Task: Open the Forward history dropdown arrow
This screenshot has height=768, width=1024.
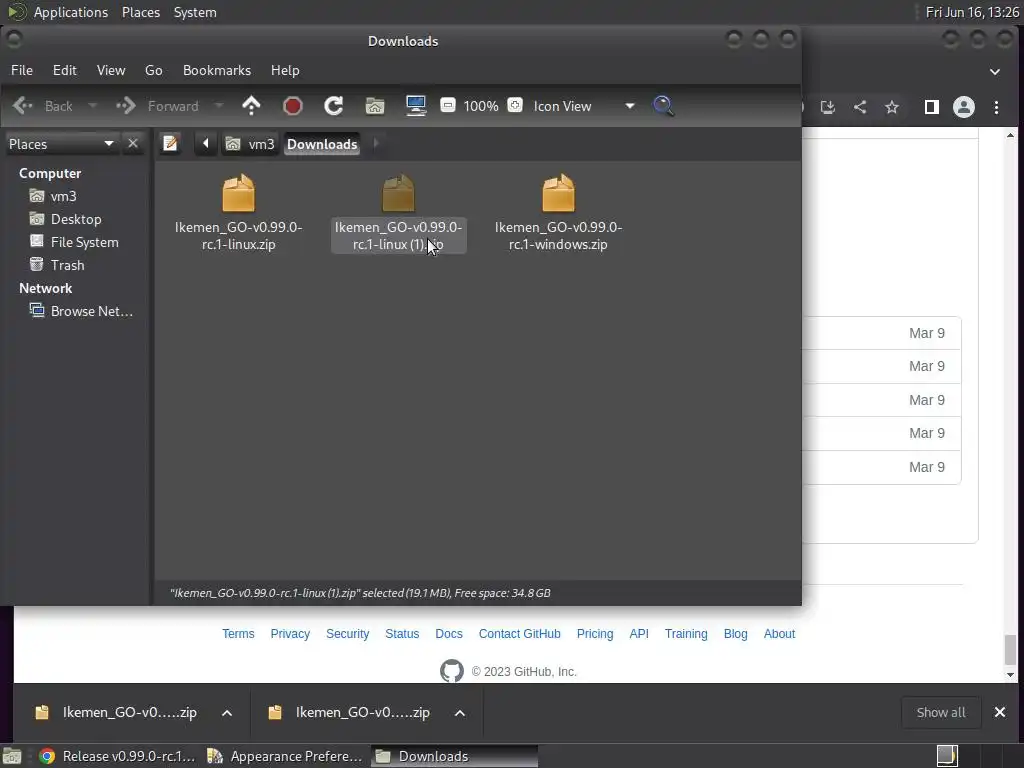Action: point(219,106)
